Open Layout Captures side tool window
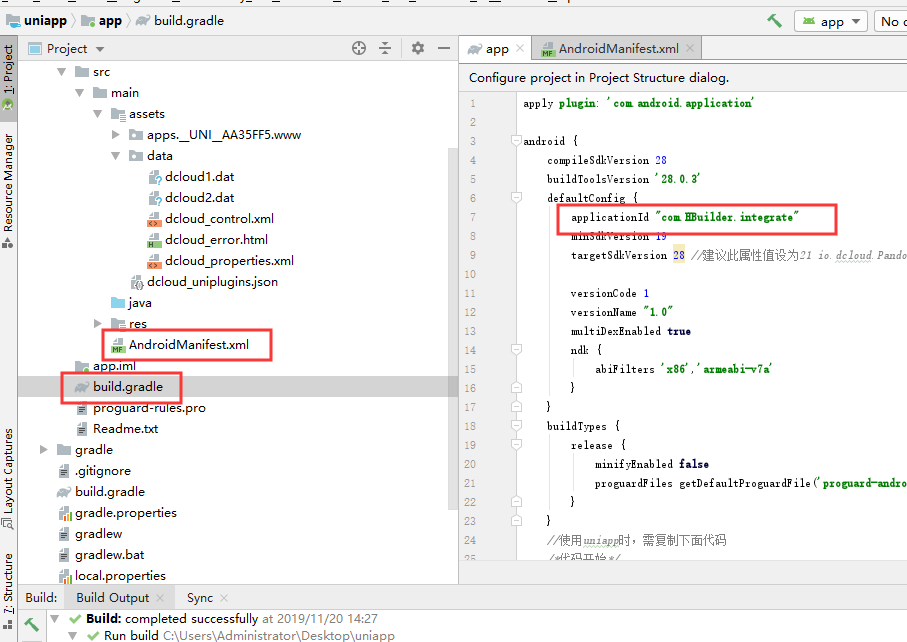The width and height of the screenshot is (907, 642). point(8,478)
